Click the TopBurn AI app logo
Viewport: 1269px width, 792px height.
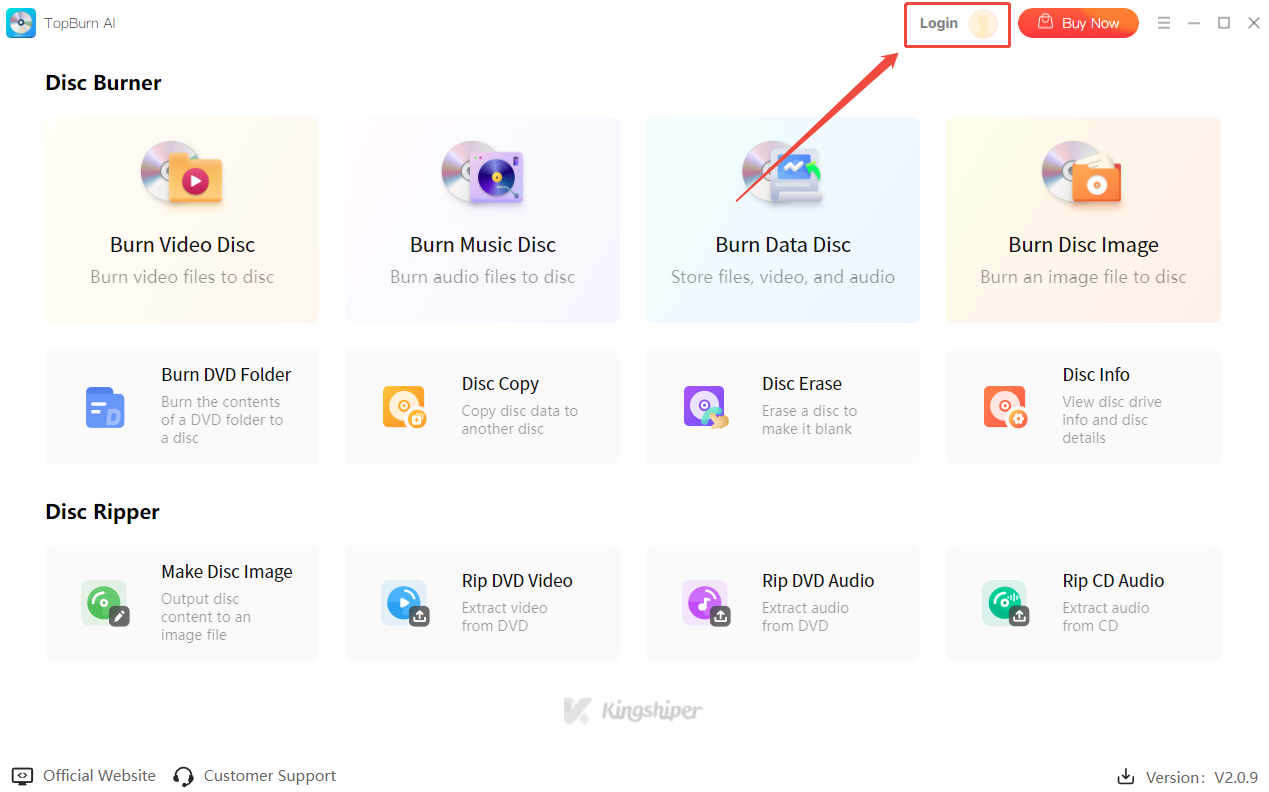tap(21, 23)
